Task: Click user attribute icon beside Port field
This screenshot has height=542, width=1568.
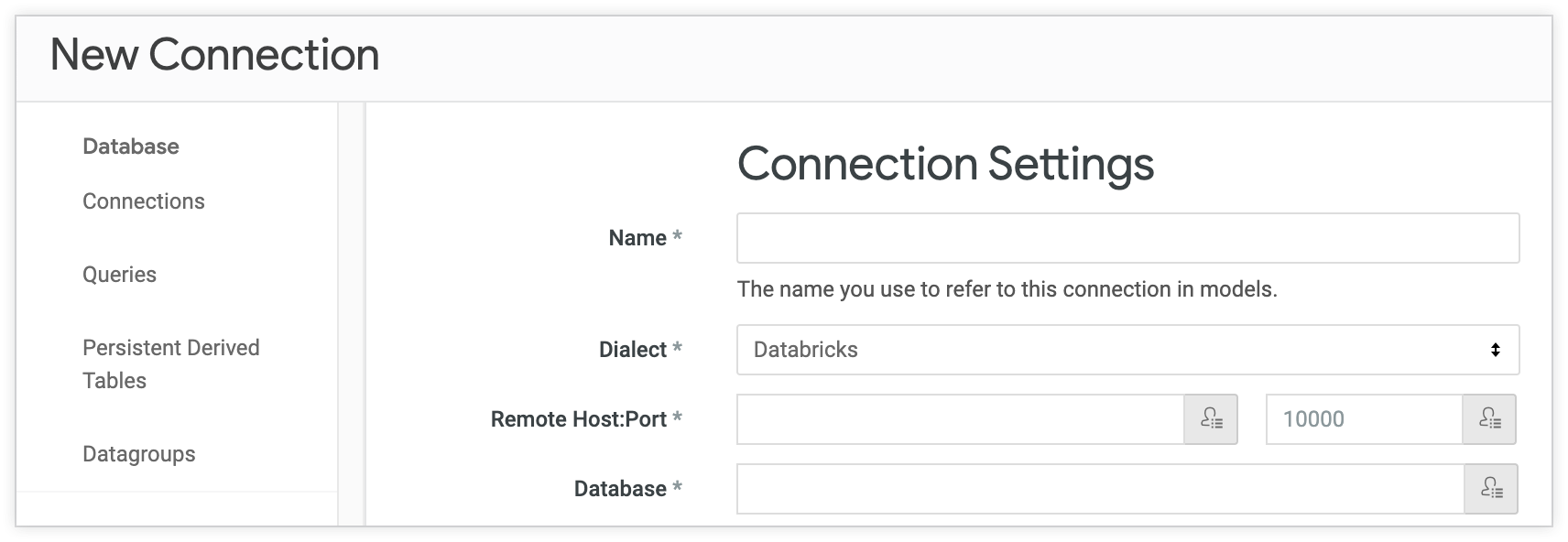Action: (1489, 419)
